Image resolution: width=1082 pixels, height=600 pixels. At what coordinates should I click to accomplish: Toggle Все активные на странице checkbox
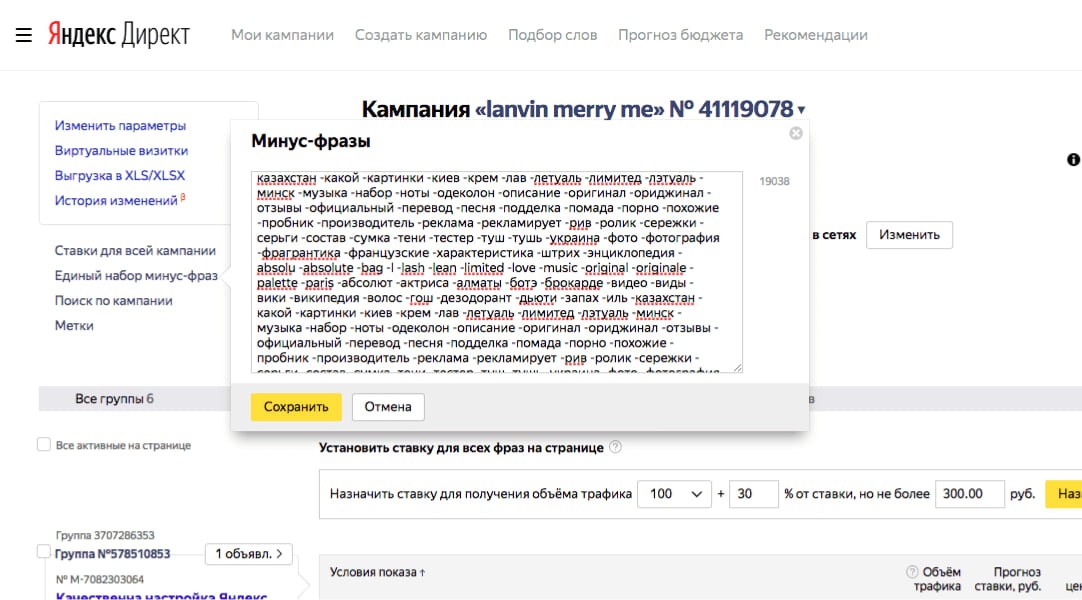(x=44, y=445)
